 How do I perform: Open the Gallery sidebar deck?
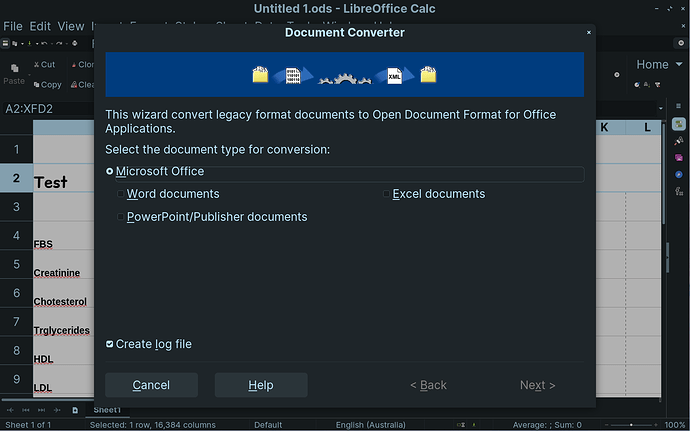679,158
